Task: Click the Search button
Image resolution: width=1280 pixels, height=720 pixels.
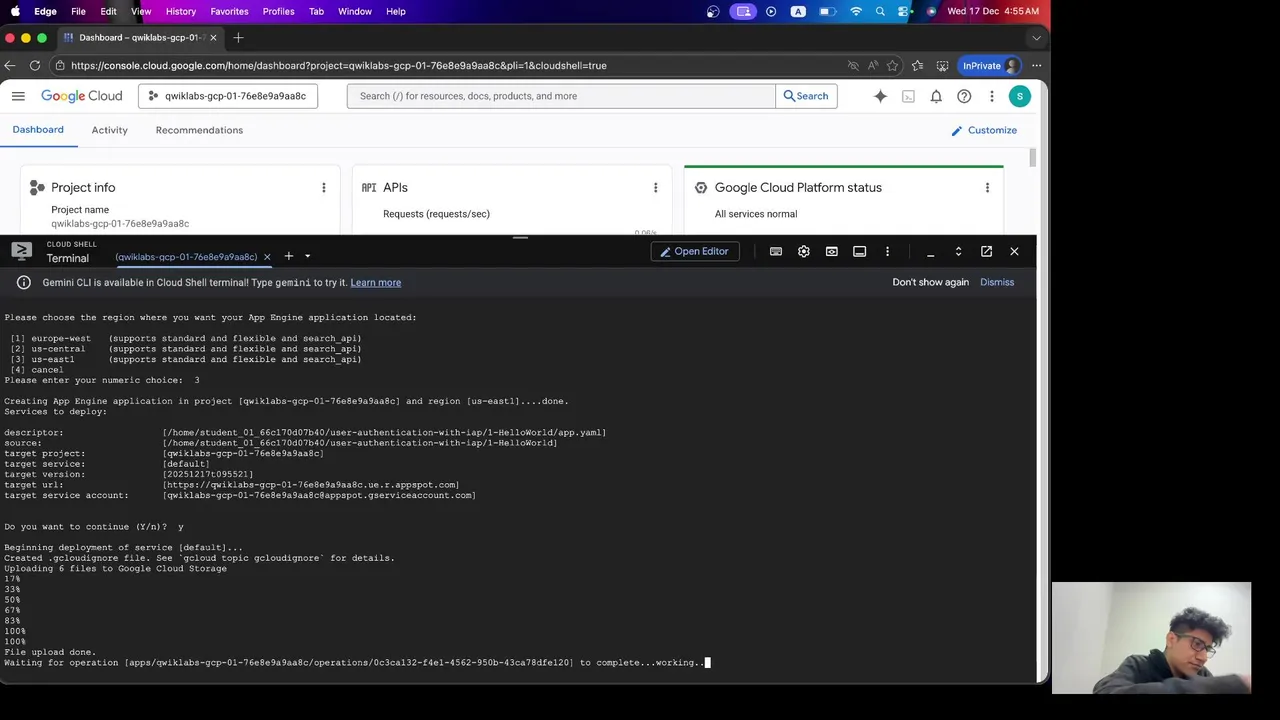Action: (x=806, y=96)
